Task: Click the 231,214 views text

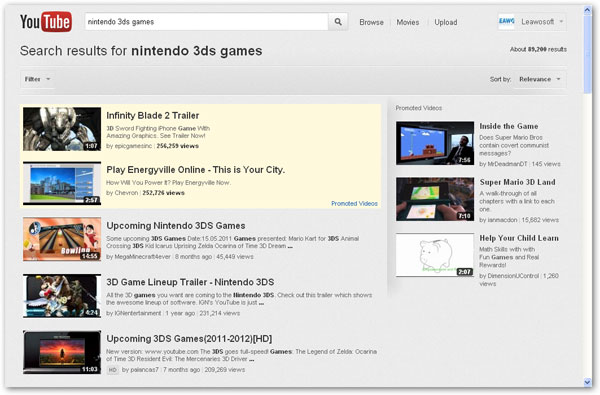Action: (x=220, y=313)
